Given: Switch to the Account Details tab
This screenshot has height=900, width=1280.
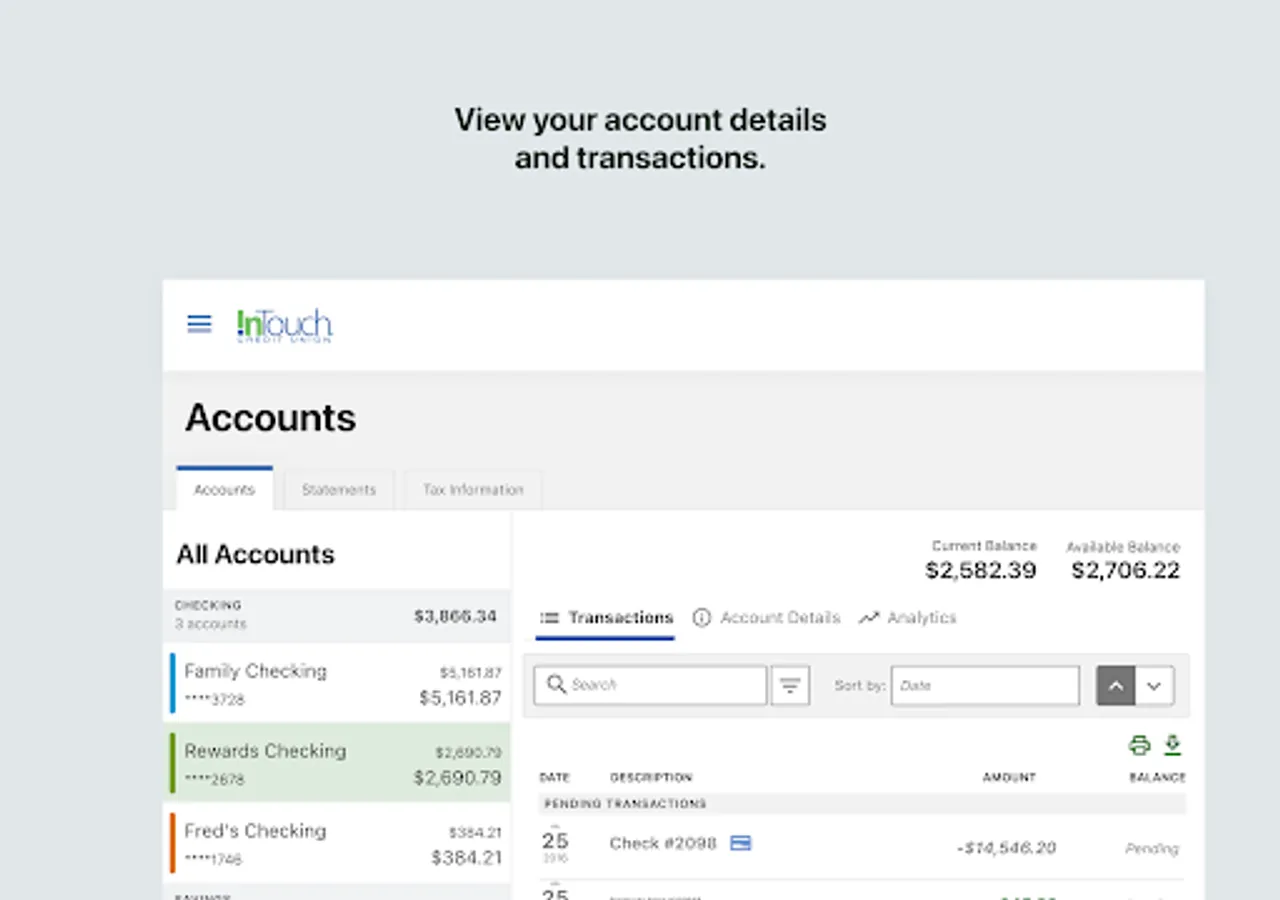Looking at the screenshot, I should click(766, 617).
